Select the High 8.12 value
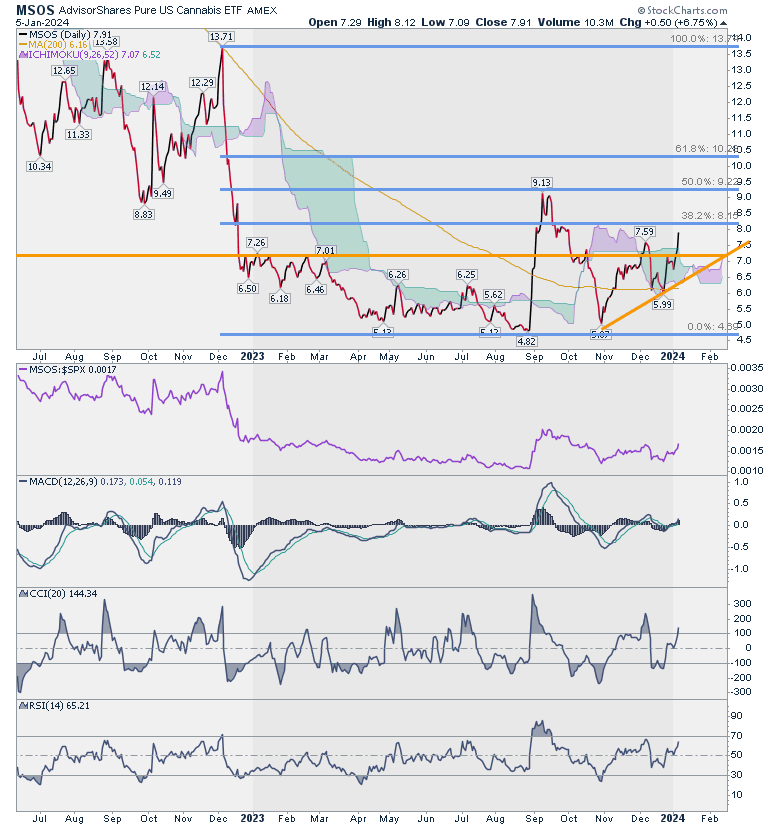This screenshot has width=780, height=828. 391,22
